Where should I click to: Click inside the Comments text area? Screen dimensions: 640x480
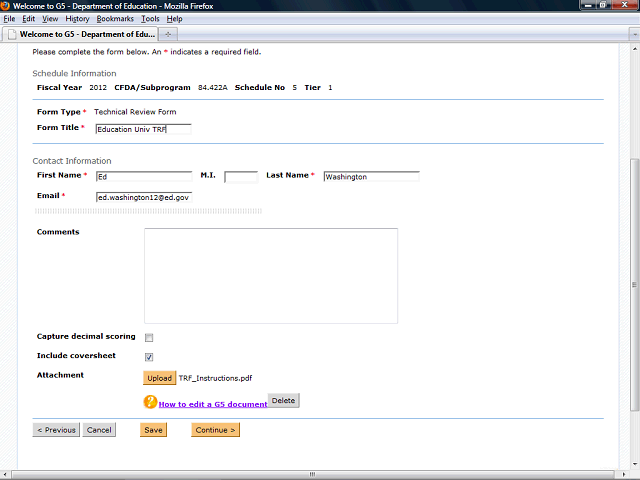coord(271,276)
